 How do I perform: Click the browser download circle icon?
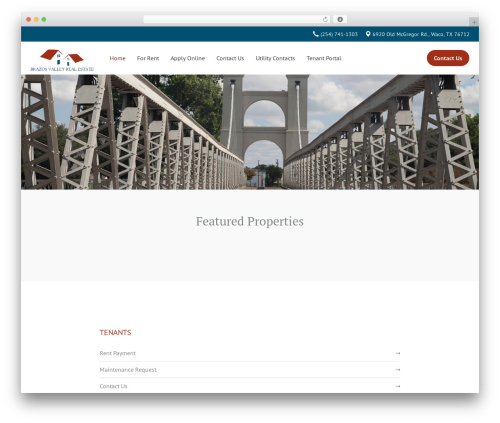[x=340, y=19]
